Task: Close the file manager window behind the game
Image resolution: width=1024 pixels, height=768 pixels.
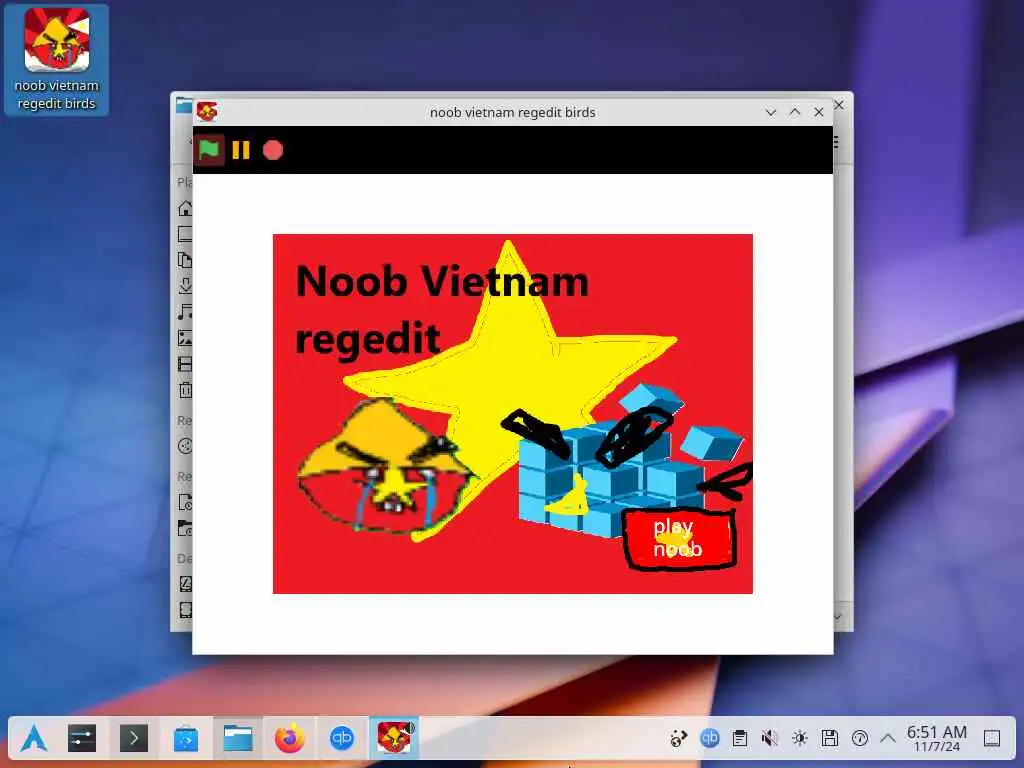Action: (840, 104)
